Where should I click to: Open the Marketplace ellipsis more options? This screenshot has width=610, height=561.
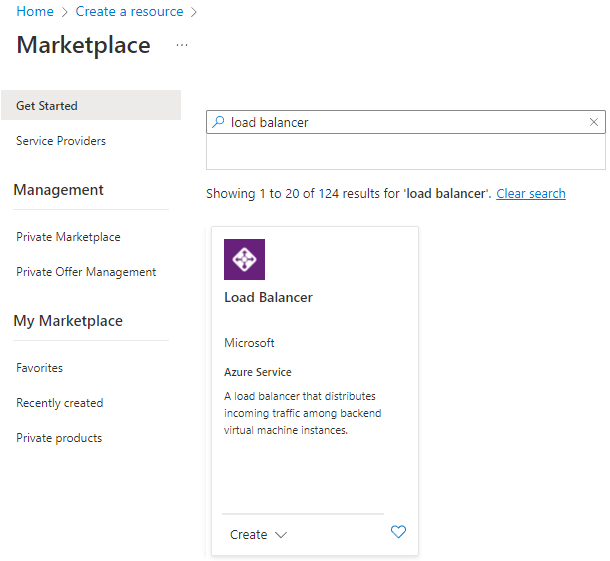point(181,46)
